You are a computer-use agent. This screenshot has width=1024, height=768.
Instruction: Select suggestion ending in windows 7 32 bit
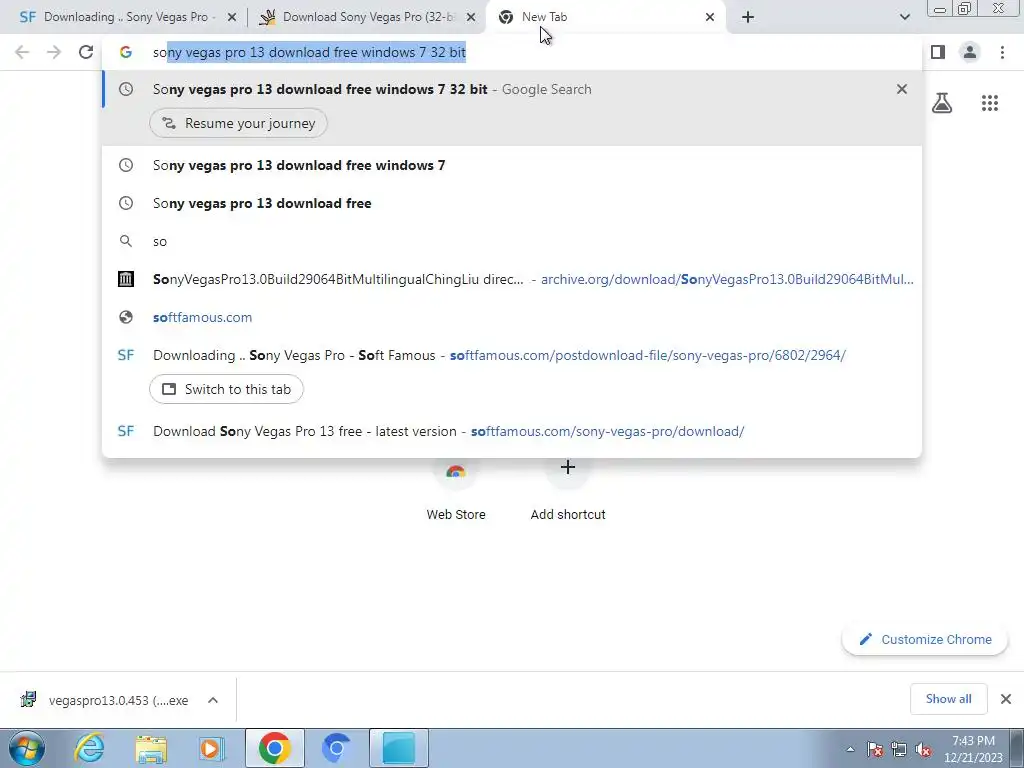[x=512, y=89]
